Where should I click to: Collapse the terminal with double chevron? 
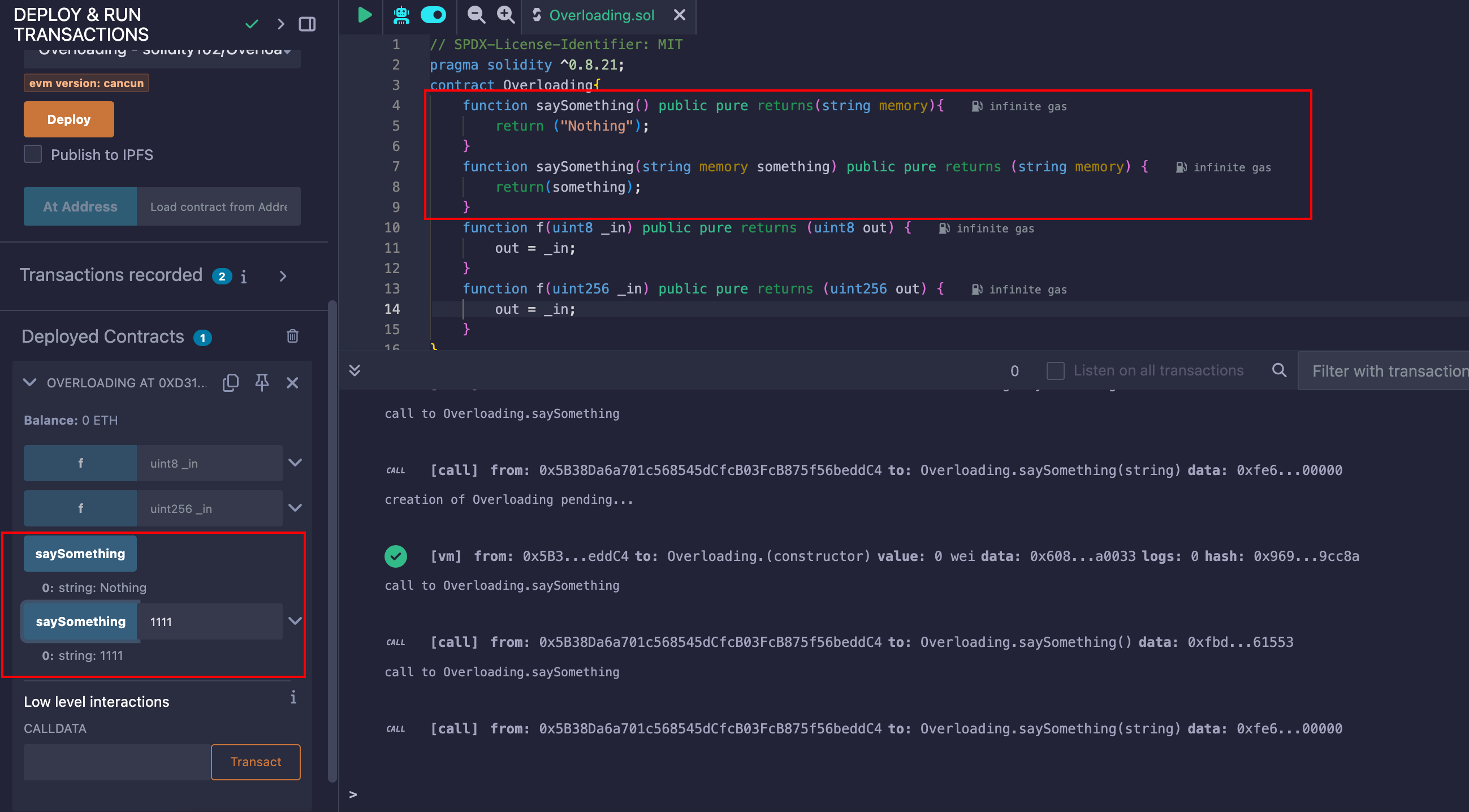point(355,370)
